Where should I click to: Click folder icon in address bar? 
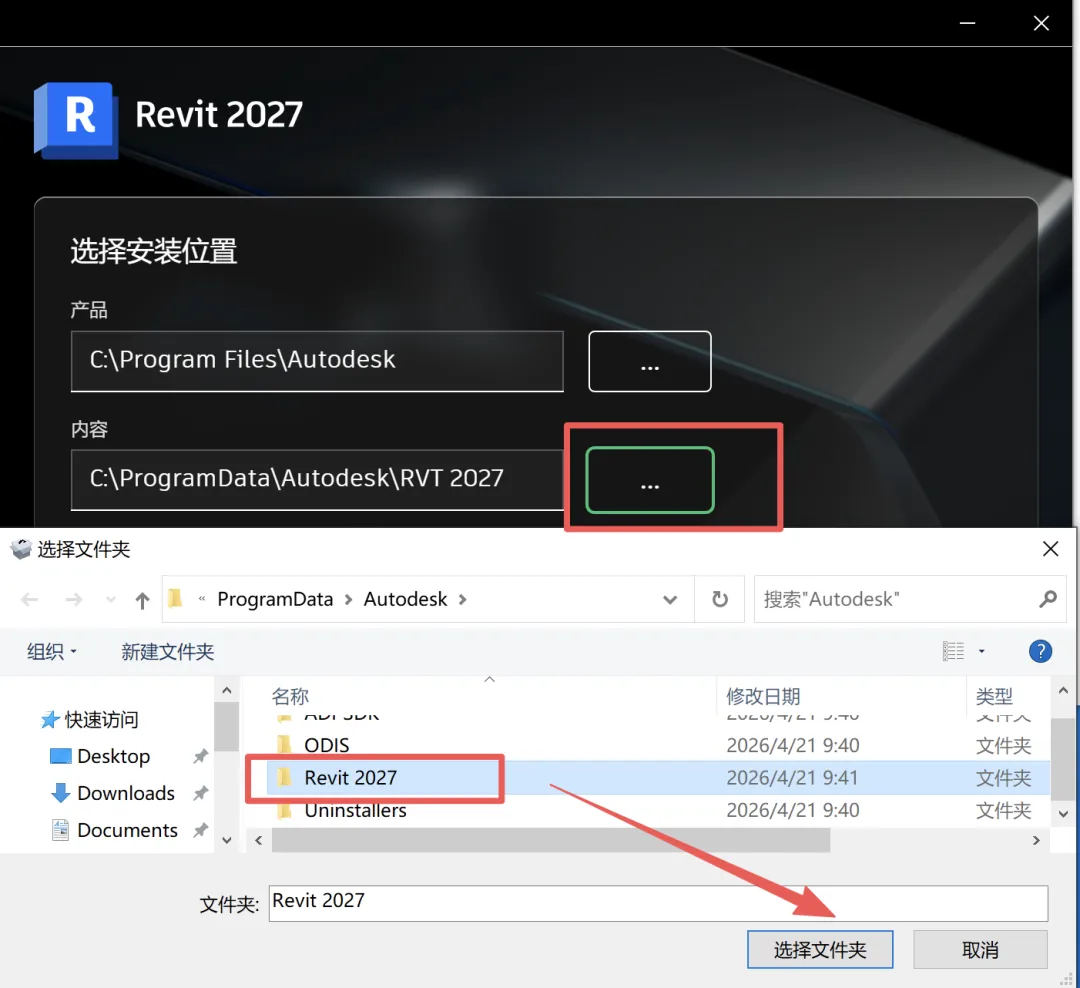(176, 599)
